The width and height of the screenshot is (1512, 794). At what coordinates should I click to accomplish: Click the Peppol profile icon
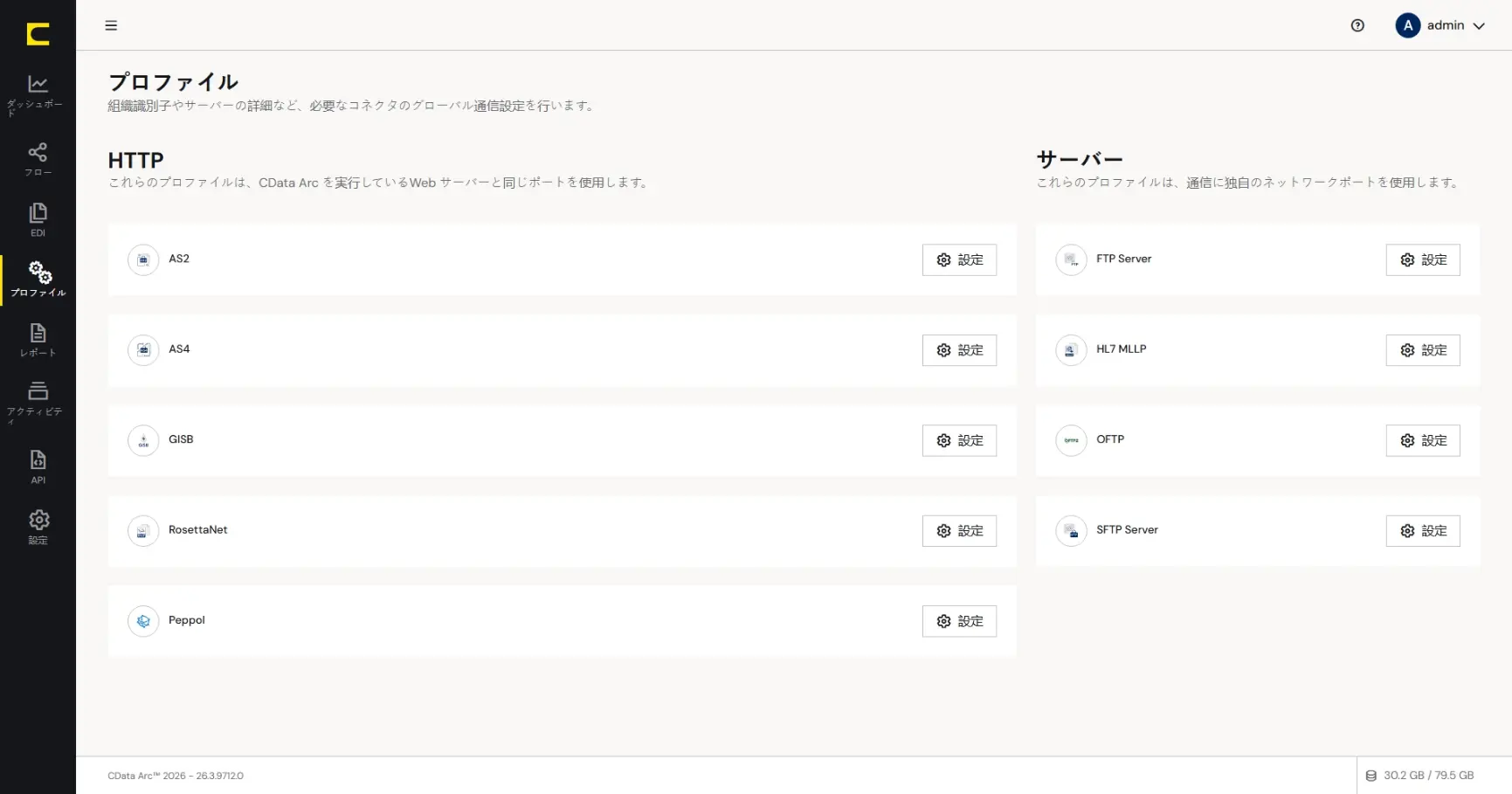point(143,621)
